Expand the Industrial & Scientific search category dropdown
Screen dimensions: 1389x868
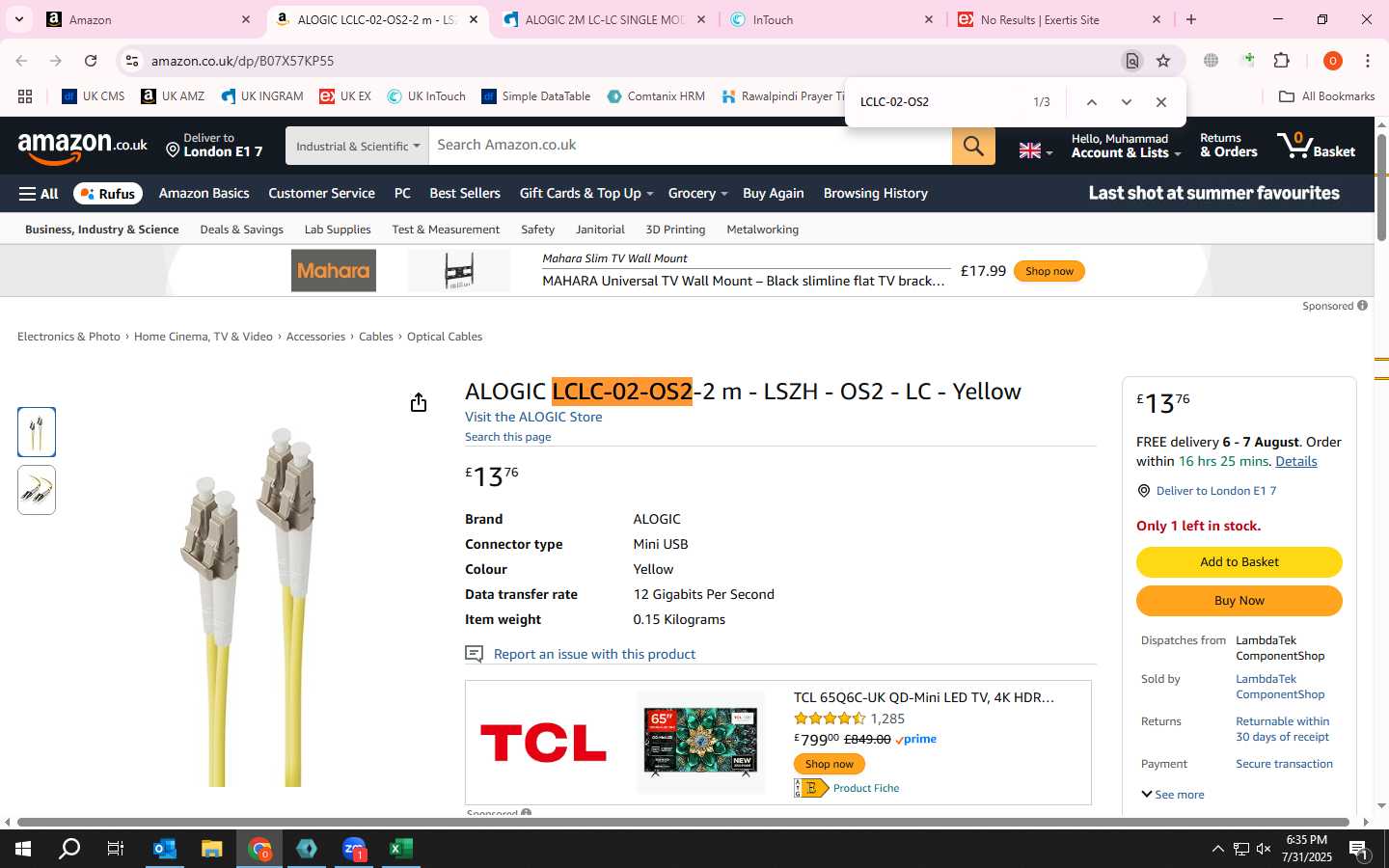[x=358, y=146]
